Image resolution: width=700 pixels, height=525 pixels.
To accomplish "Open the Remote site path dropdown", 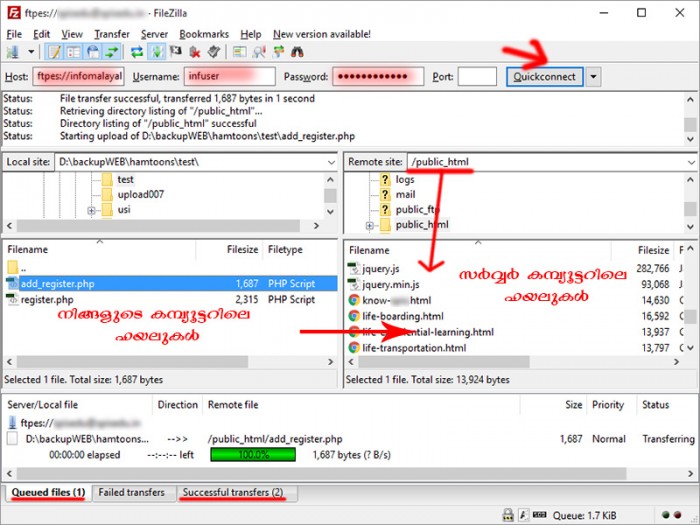I will (691, 162).
